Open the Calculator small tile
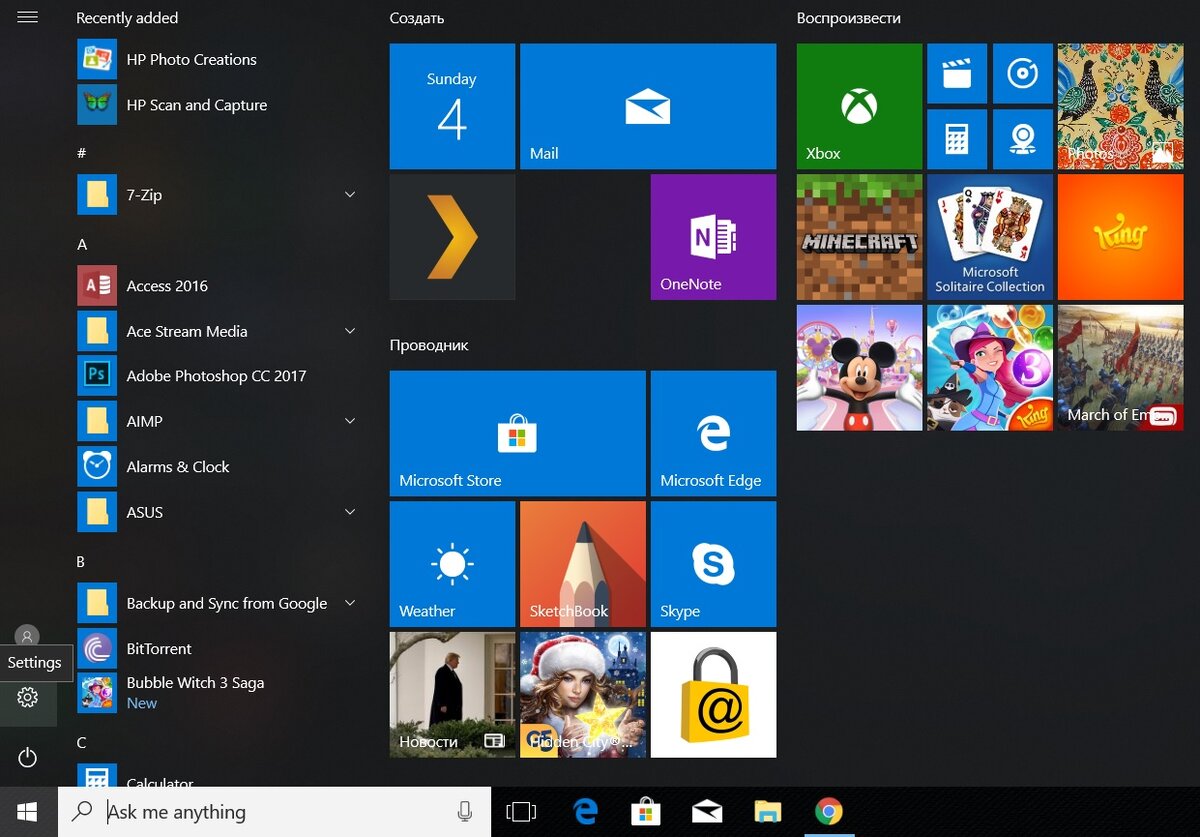This screenshot has width=1200, height=837. [x=957, y=139]
